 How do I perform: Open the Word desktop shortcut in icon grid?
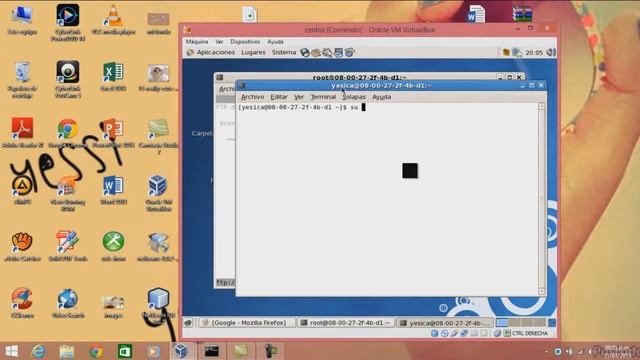(113, 190)
